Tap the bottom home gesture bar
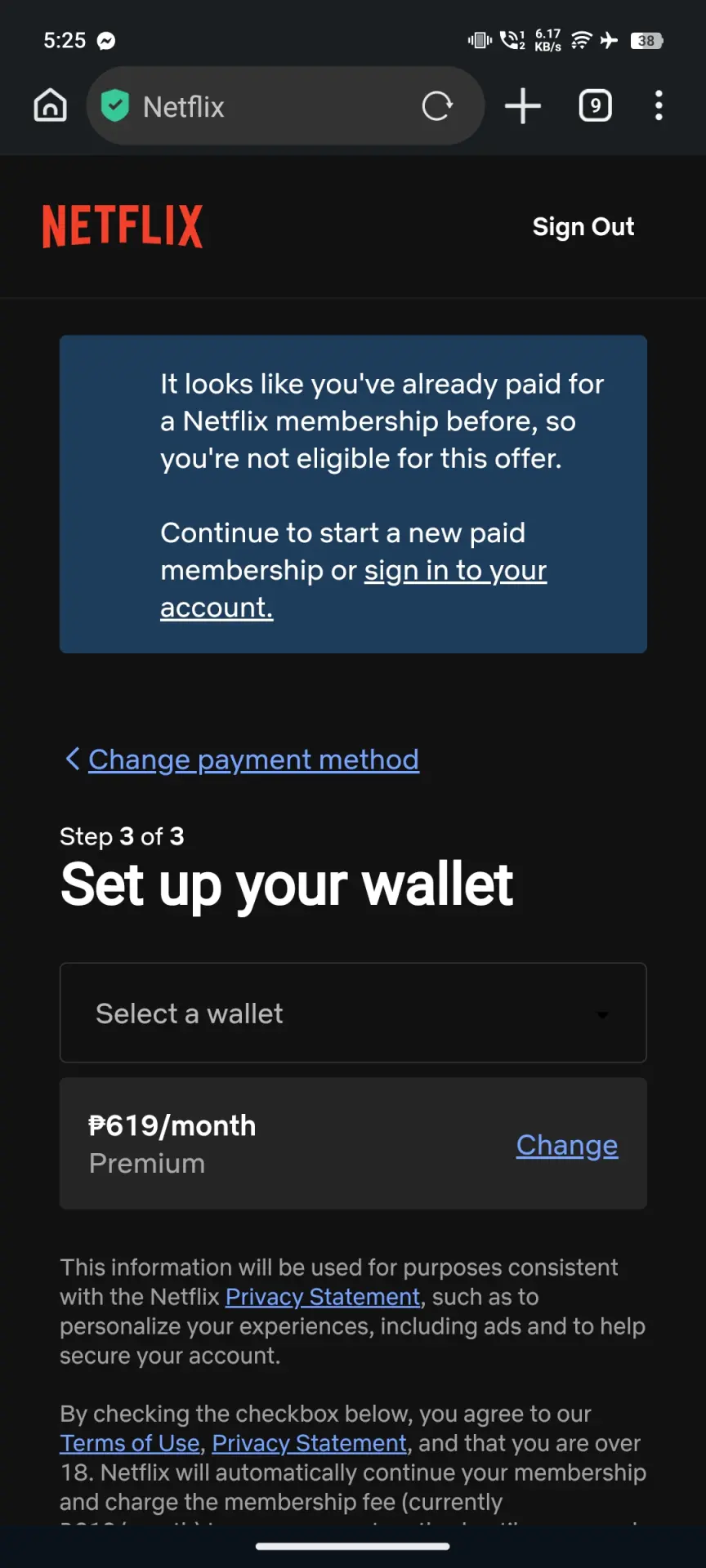This screenshot has width=706, height=1568. [x=353, y=1546]
